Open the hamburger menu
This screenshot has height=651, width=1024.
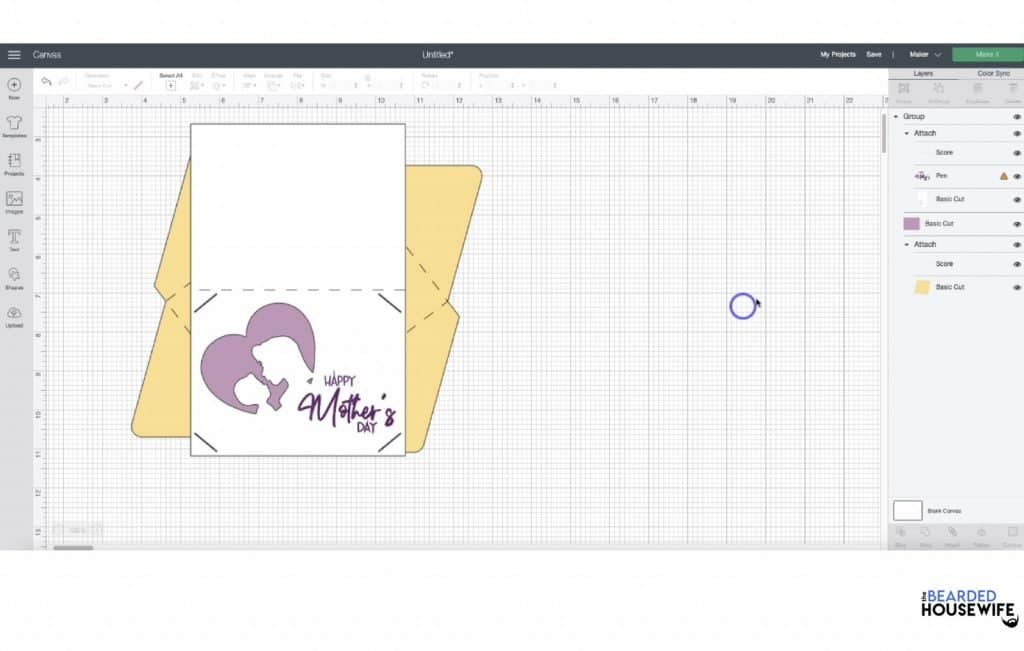(14, 54)
